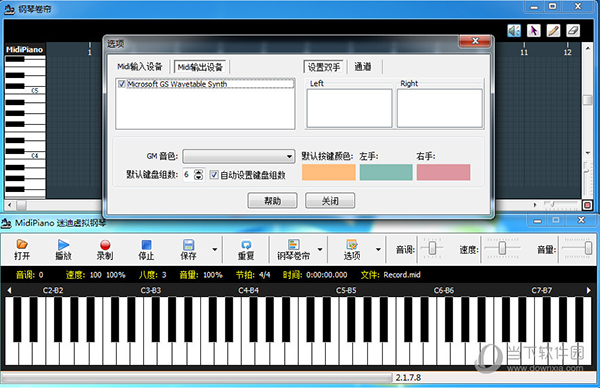Click the MidiPiano app icon in title bar
600x388 pixels.
[x=6, y=223]
